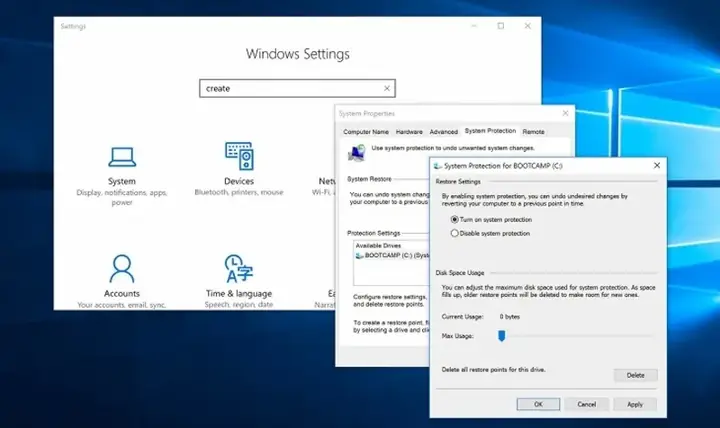720x428 pixels.
Task: Close the System Protection for BOOTCAMP dialog
Action: point(657,165)
